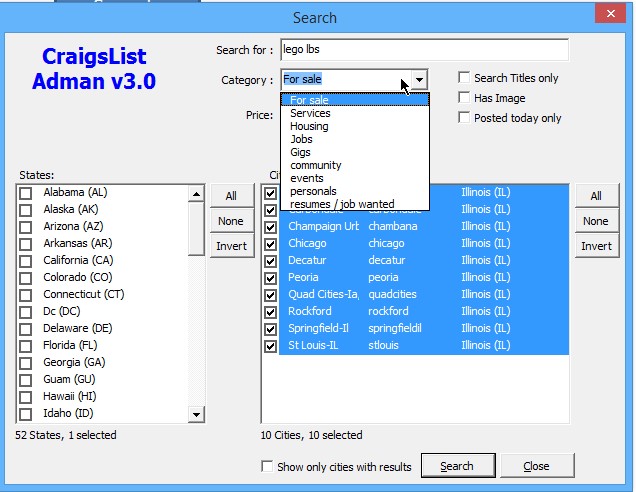The height and width of the screenshot is (492, 636).
Task: Click the 'stlouis' city code cell
Action: click(x=383, y=345)
